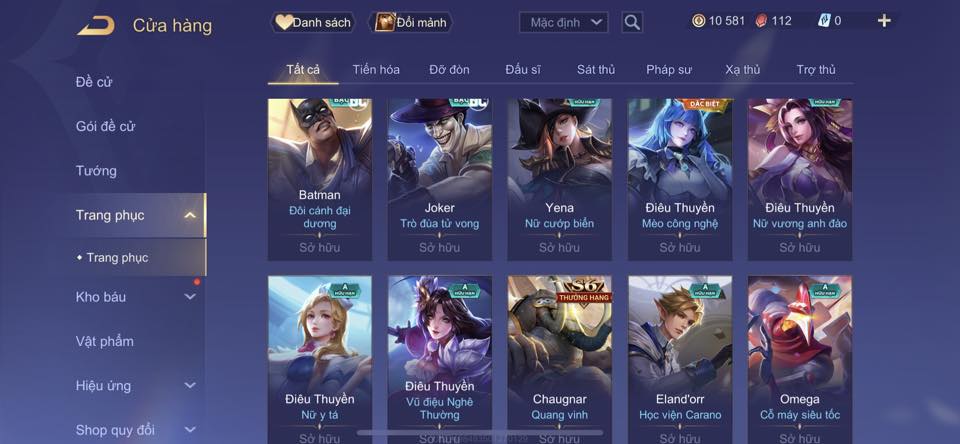Tap the plus icon to add currency
Image resolution: width=960 pixels, height=444 pixels.
883,21
